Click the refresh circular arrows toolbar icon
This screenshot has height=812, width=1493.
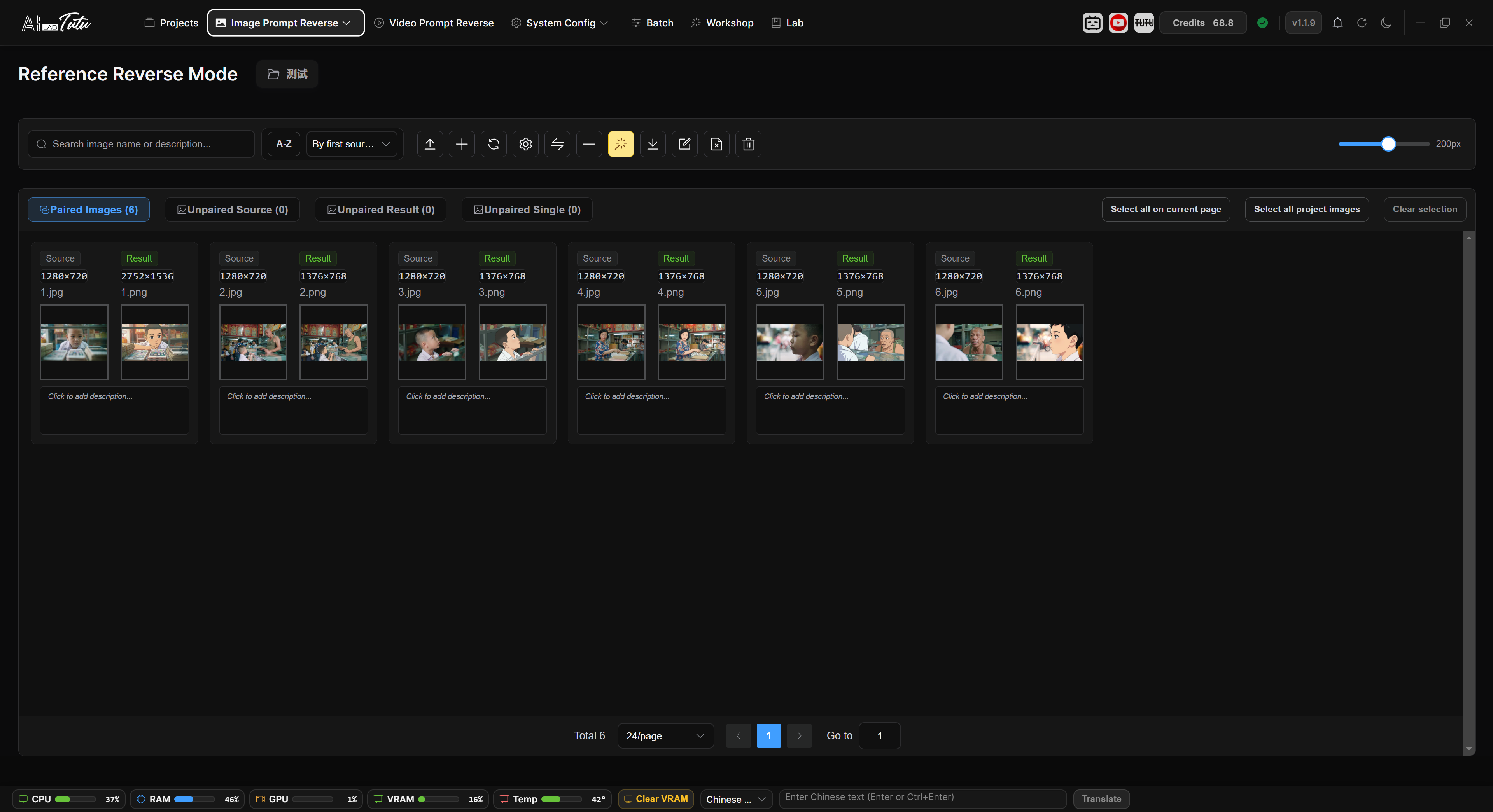pos(493,144)
